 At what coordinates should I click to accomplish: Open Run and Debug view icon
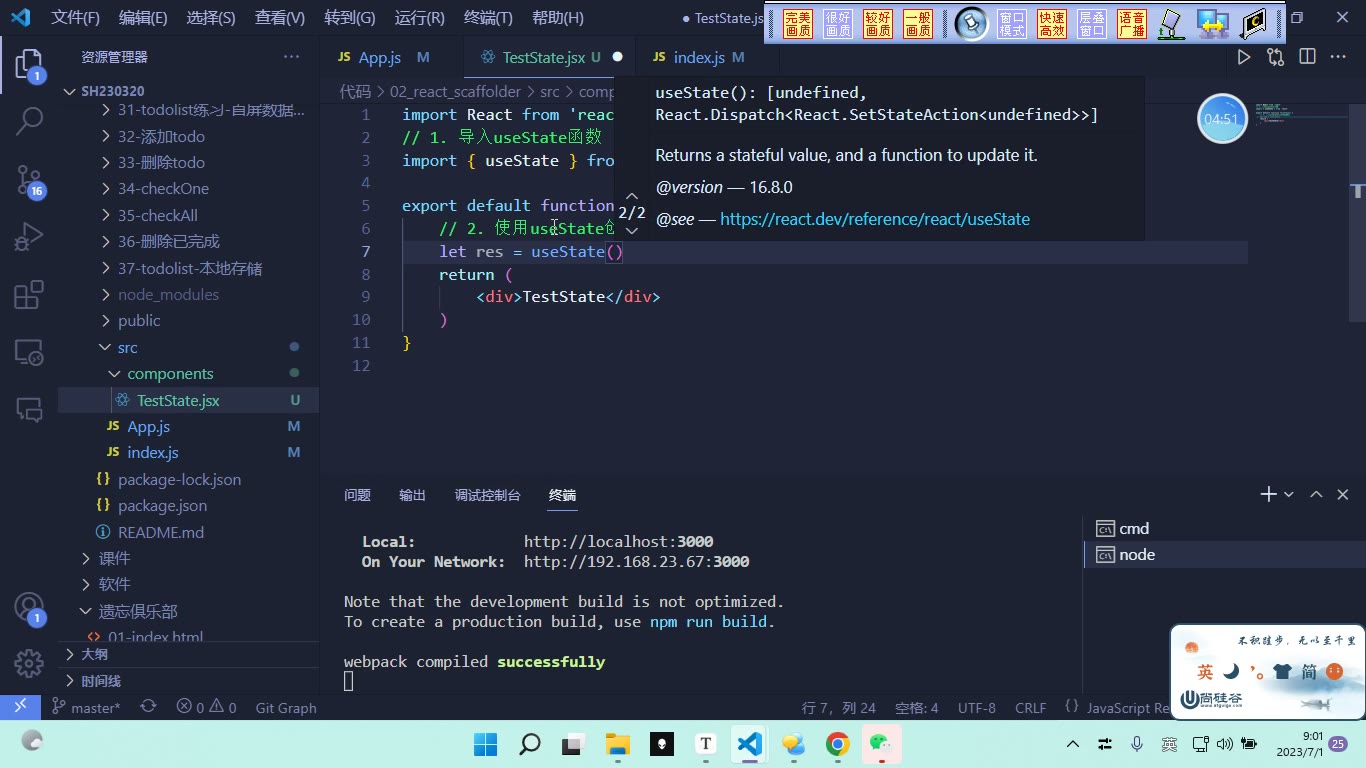tap(29, 237)
